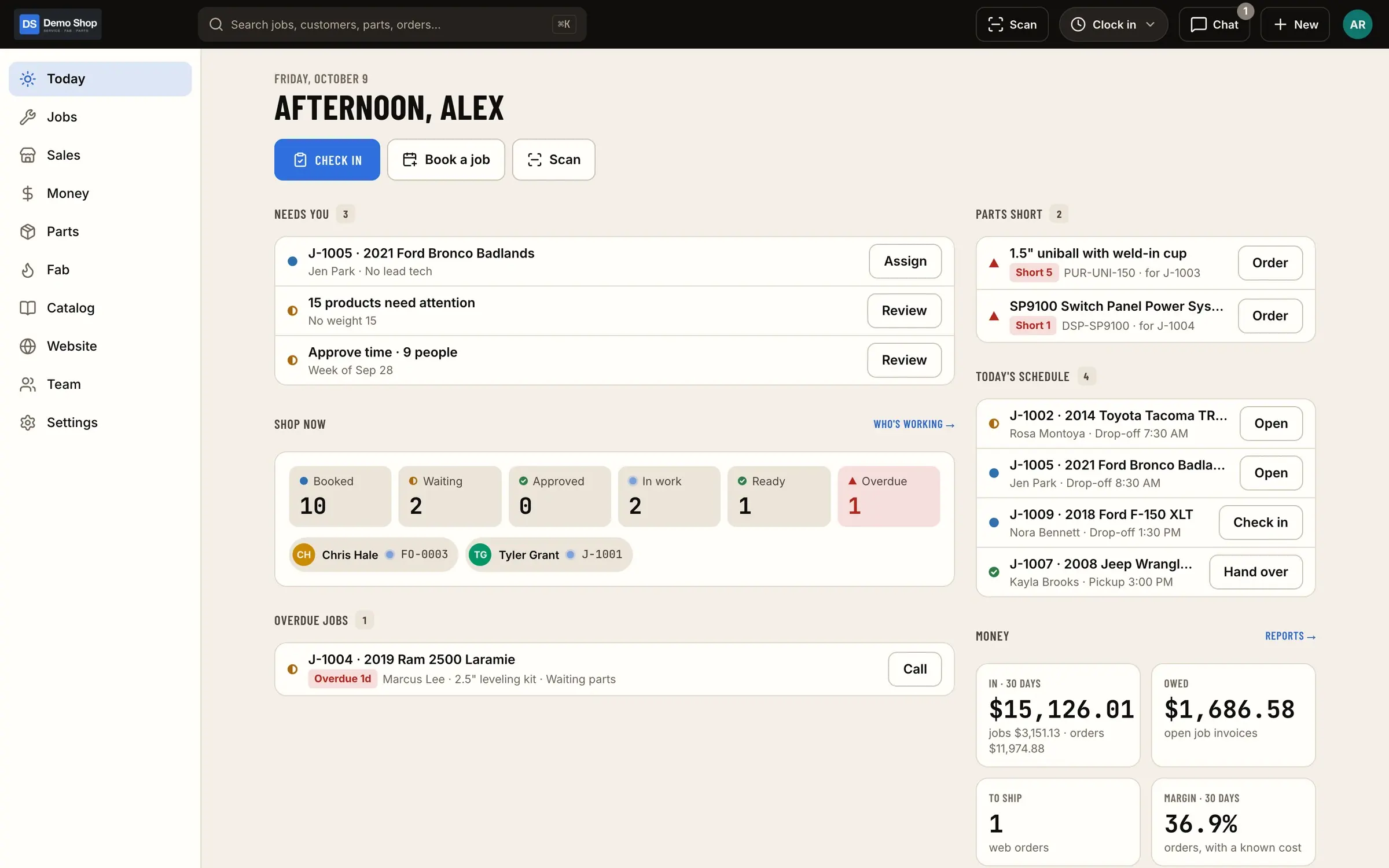This screenshot has height=868, width=1389.
Task: Click the blue CHECK IN button
Action: pyautogui.click(x=327, y=160)
